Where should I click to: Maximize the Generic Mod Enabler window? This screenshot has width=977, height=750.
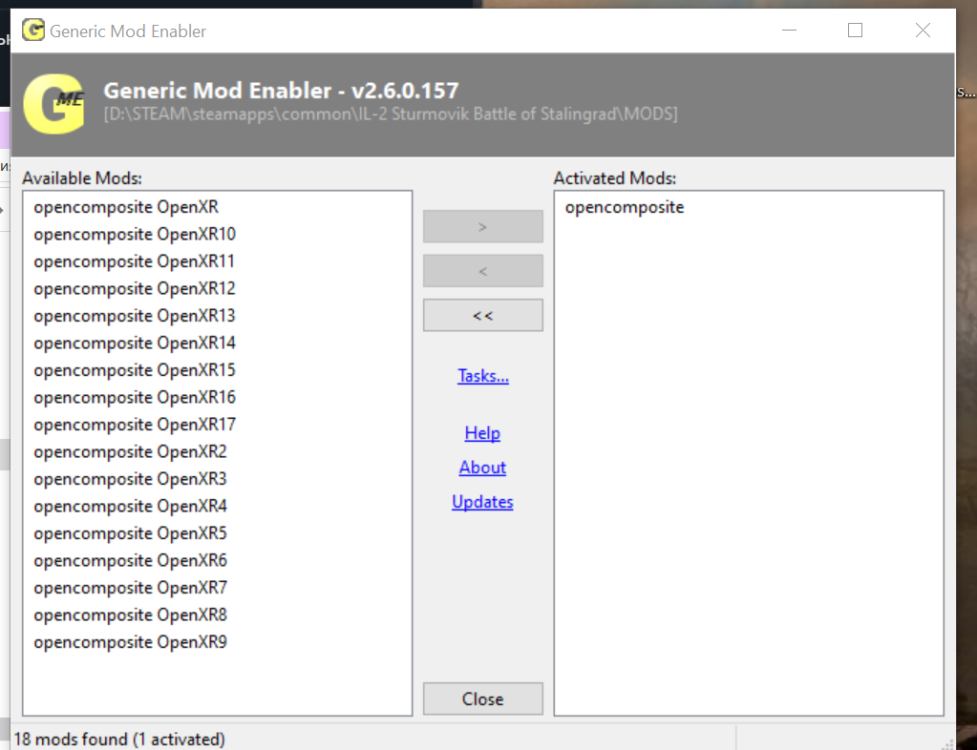tap(855, 30)
